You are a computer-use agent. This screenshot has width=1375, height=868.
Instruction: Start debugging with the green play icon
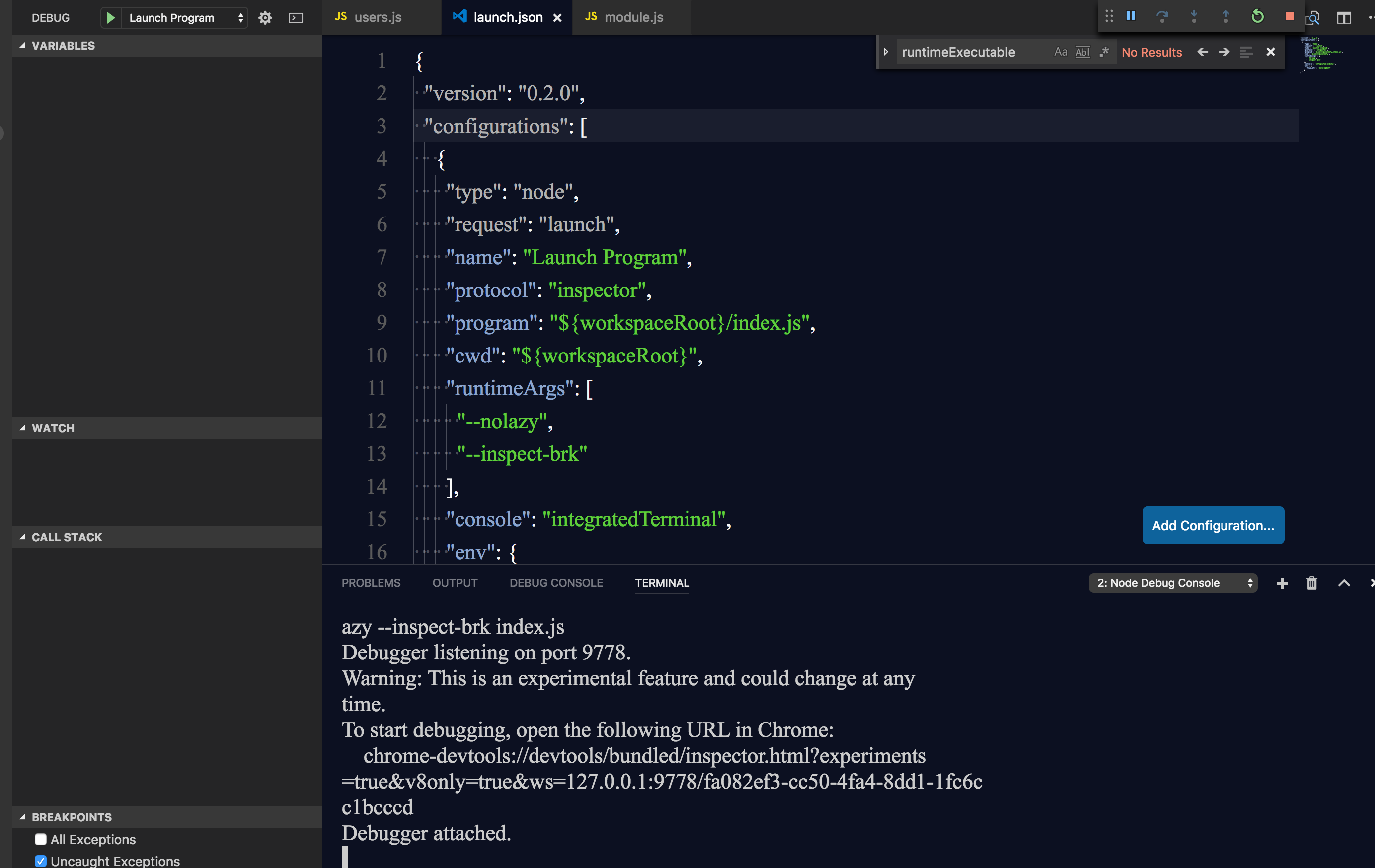(x=111, y=18)
